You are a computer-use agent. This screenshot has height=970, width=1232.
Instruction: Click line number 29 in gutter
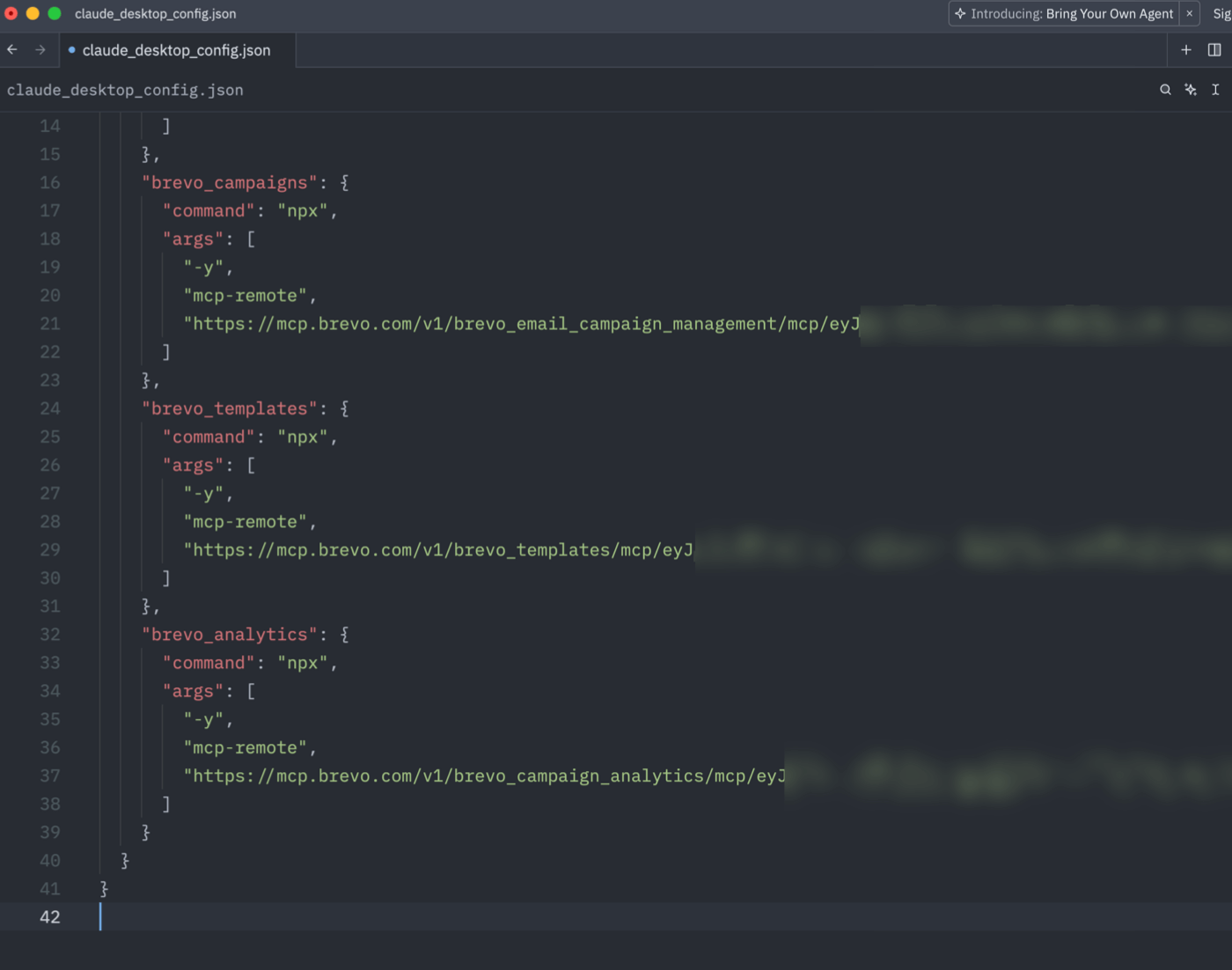(x=50, y=550)
